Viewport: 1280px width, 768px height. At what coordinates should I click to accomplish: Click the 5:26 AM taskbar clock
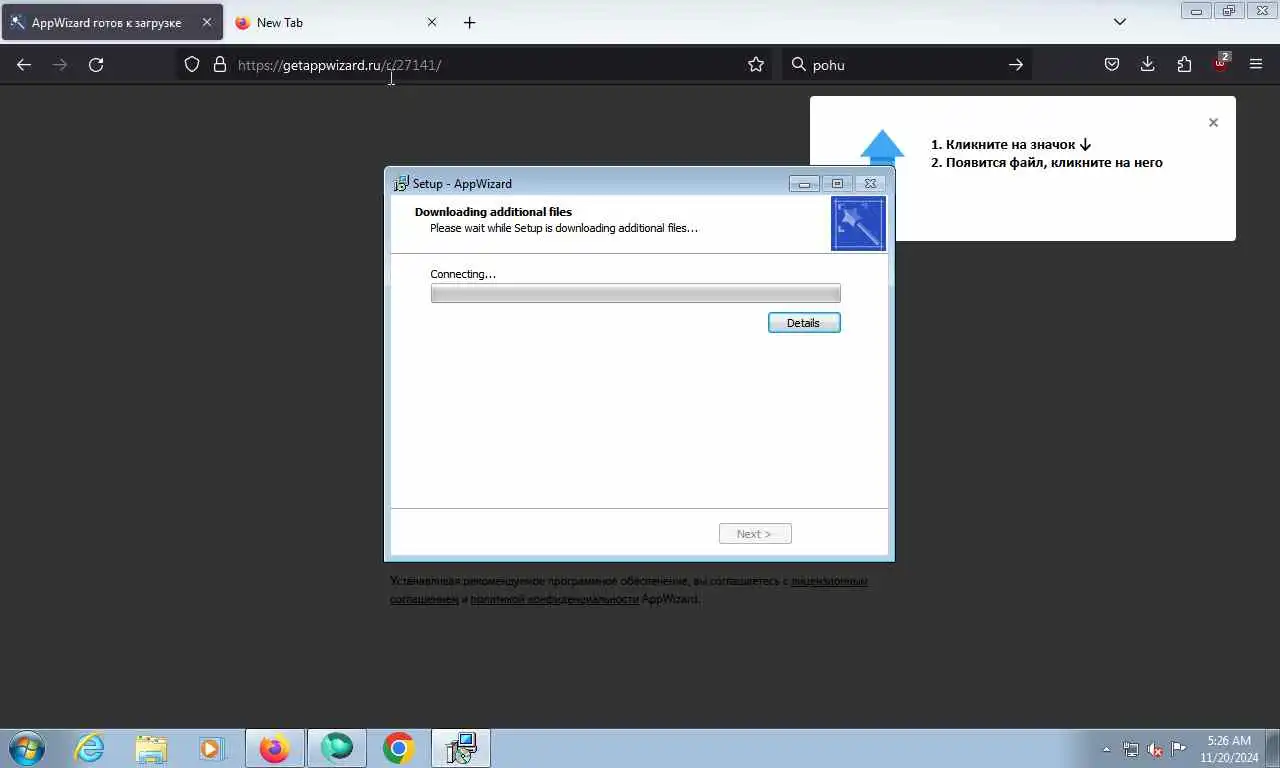(x=1229, y=749)
